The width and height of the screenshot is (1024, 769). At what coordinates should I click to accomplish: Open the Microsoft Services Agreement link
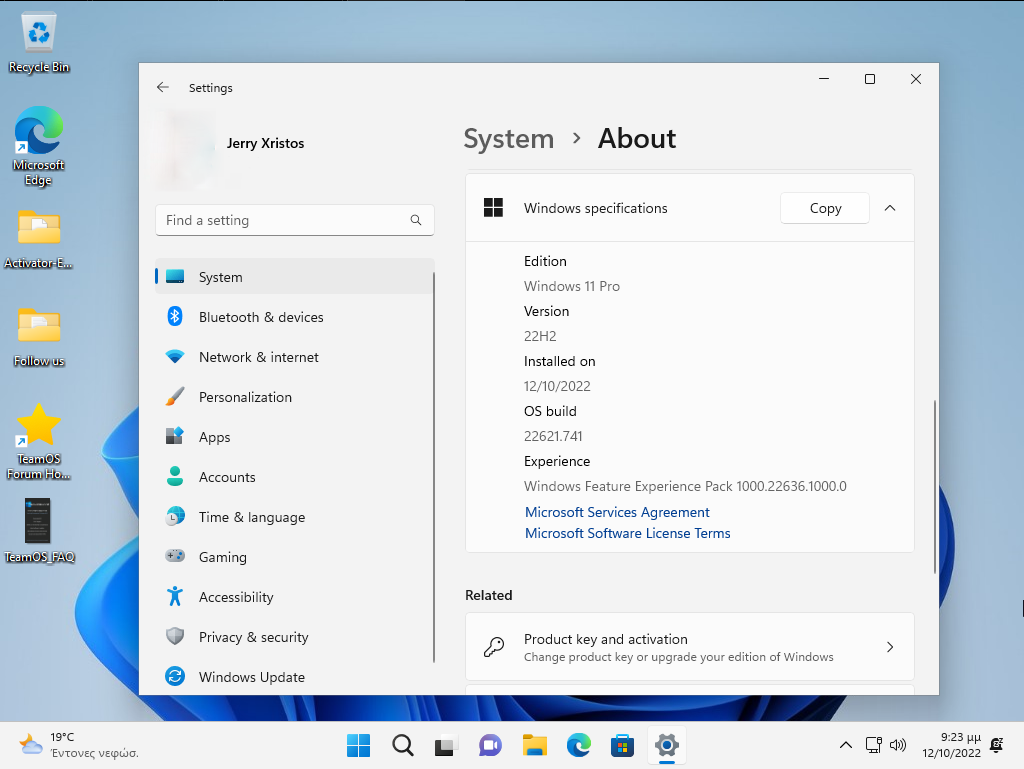[x=617, y=512]
